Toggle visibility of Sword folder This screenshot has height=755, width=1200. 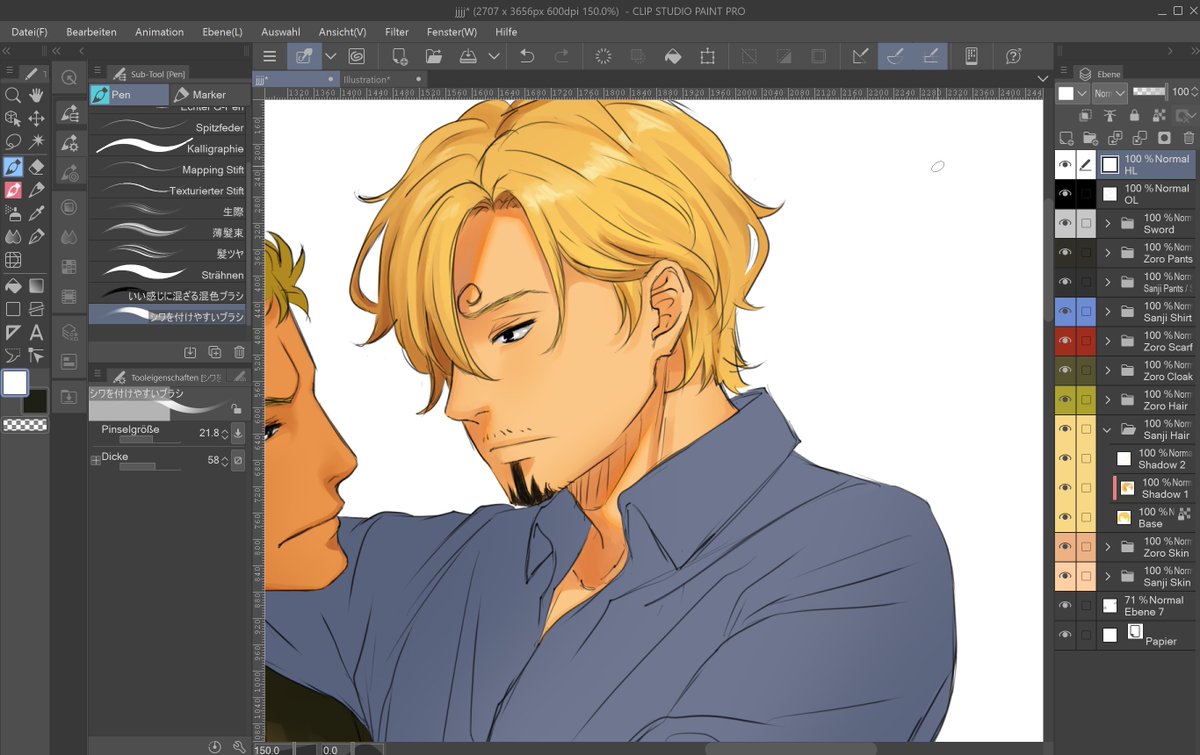pos(1065,223)
